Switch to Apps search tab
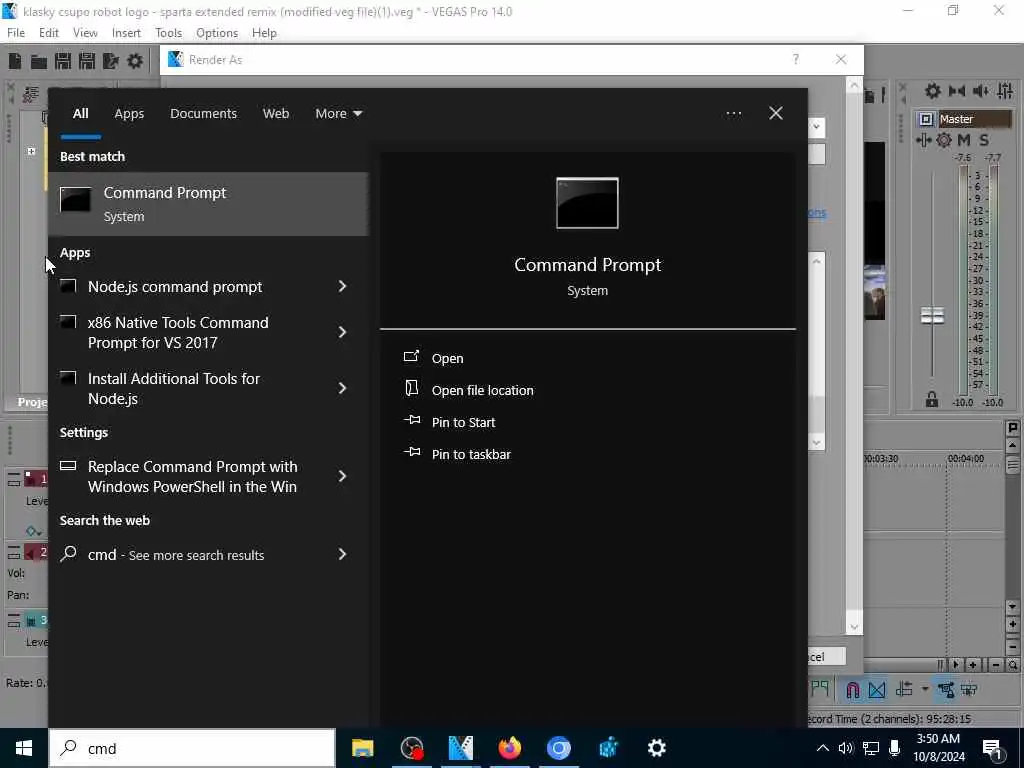Viewport: 1024px width, 768px height. pyautogui.click(x=129, y=114)
